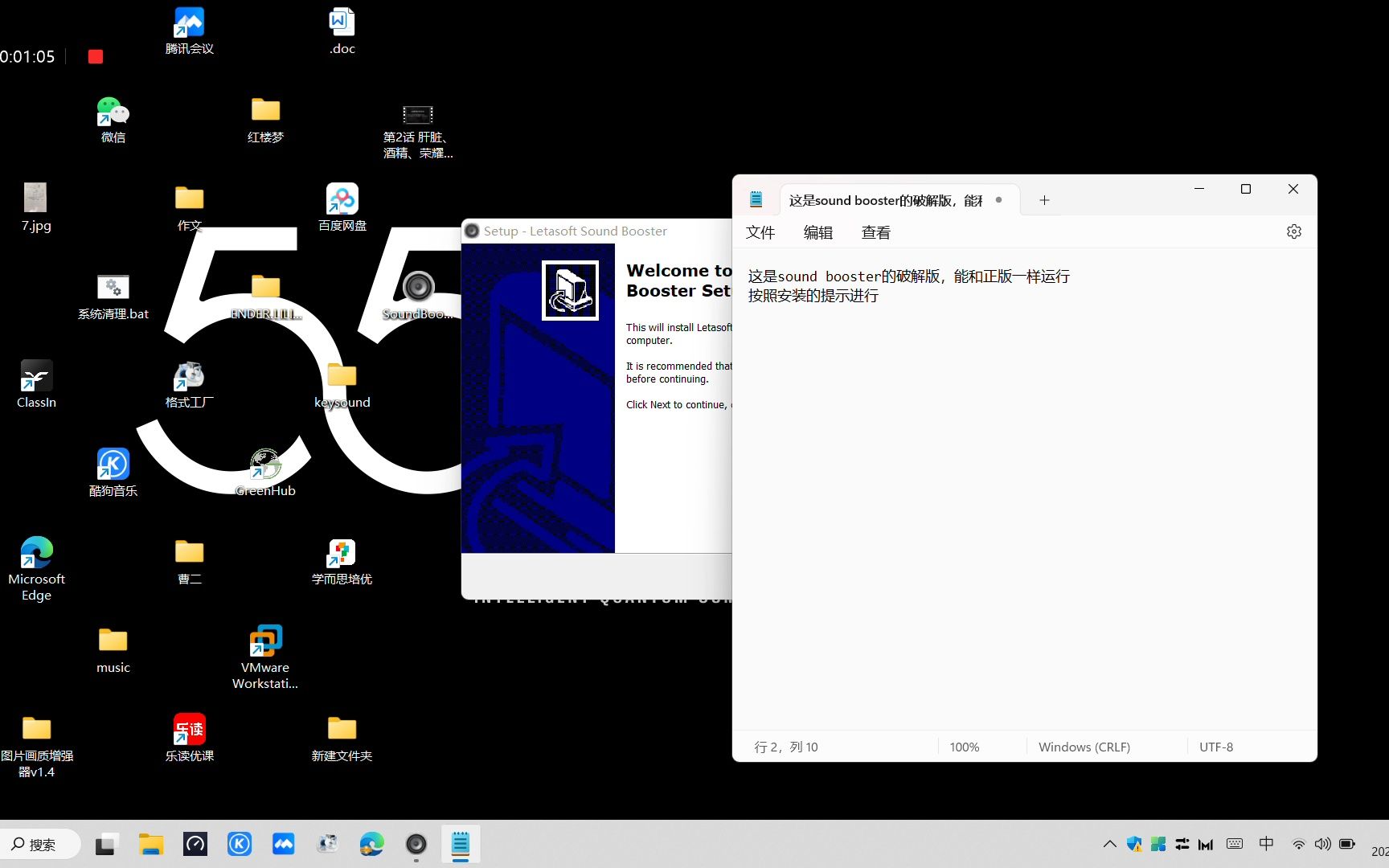Open the keysound folder
The width and height of the screenshot is (1389, 868).
(342, 384)
